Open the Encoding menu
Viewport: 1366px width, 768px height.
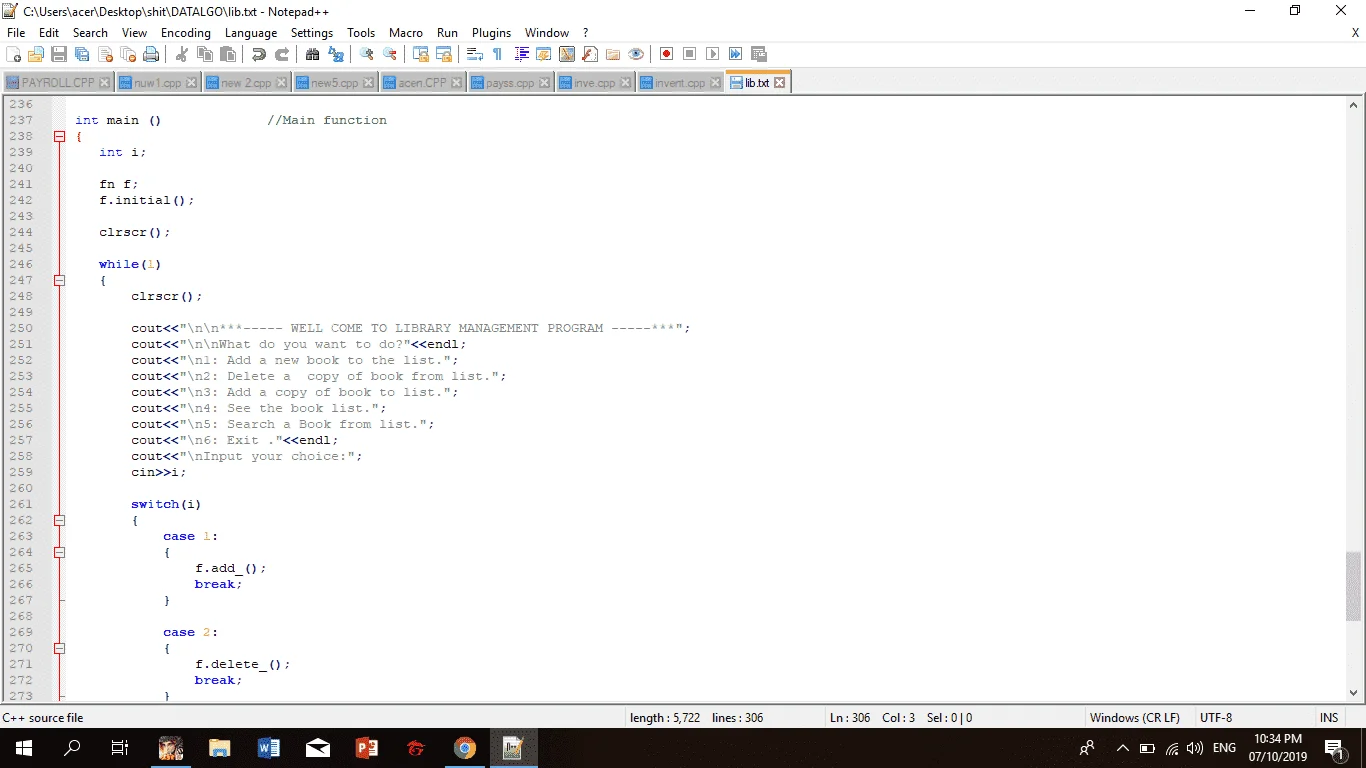(x=186, y=33)
